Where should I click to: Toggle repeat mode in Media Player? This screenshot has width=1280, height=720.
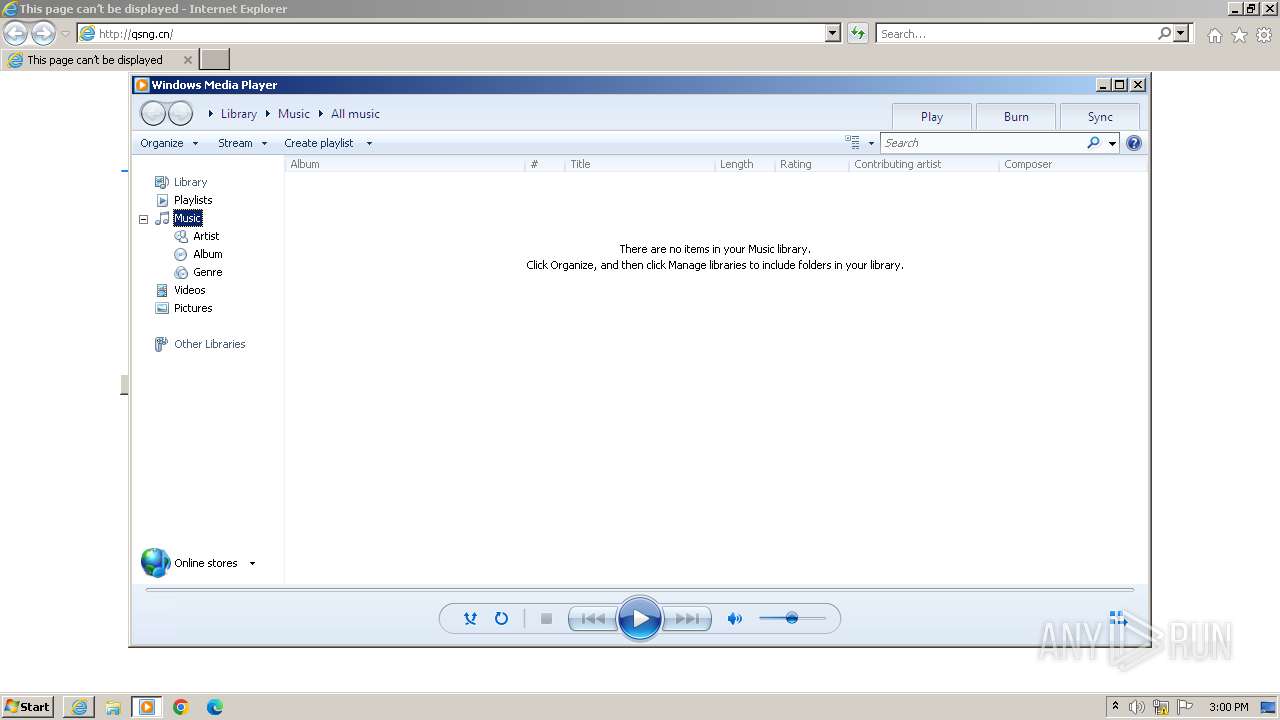pyautogui.click(x=501, y=619)
